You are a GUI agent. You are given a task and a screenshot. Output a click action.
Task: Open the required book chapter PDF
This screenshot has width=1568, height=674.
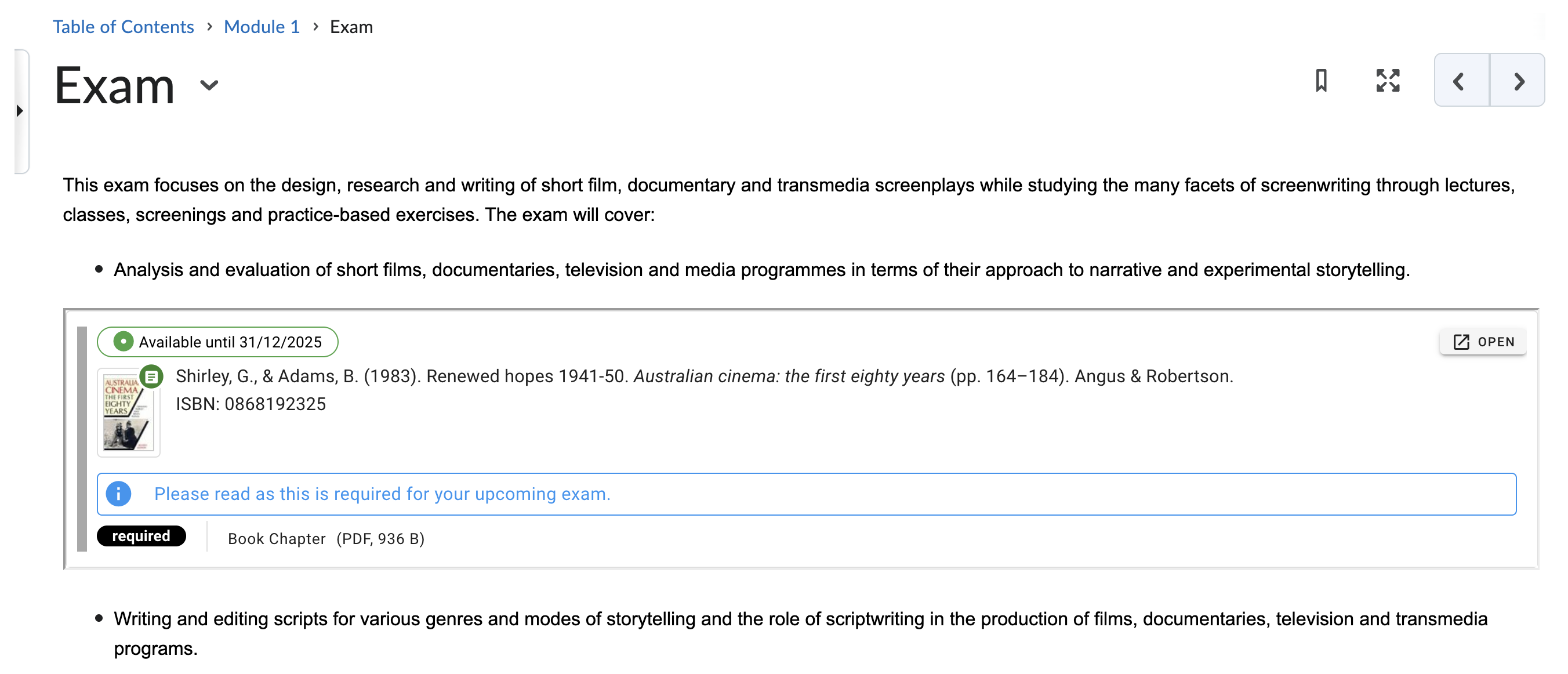1482,342
